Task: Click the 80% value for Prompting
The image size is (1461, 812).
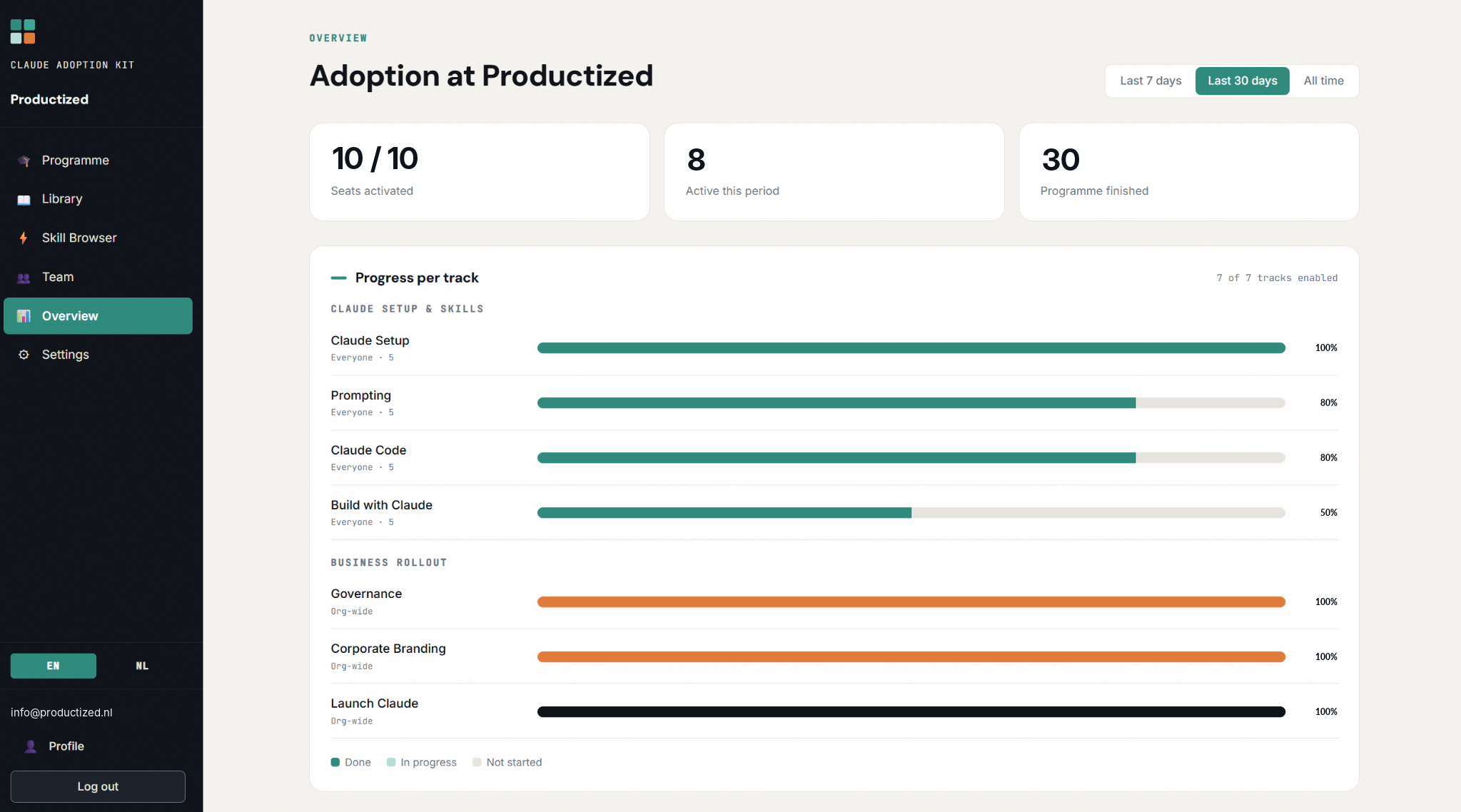Action: [1328, 403]
